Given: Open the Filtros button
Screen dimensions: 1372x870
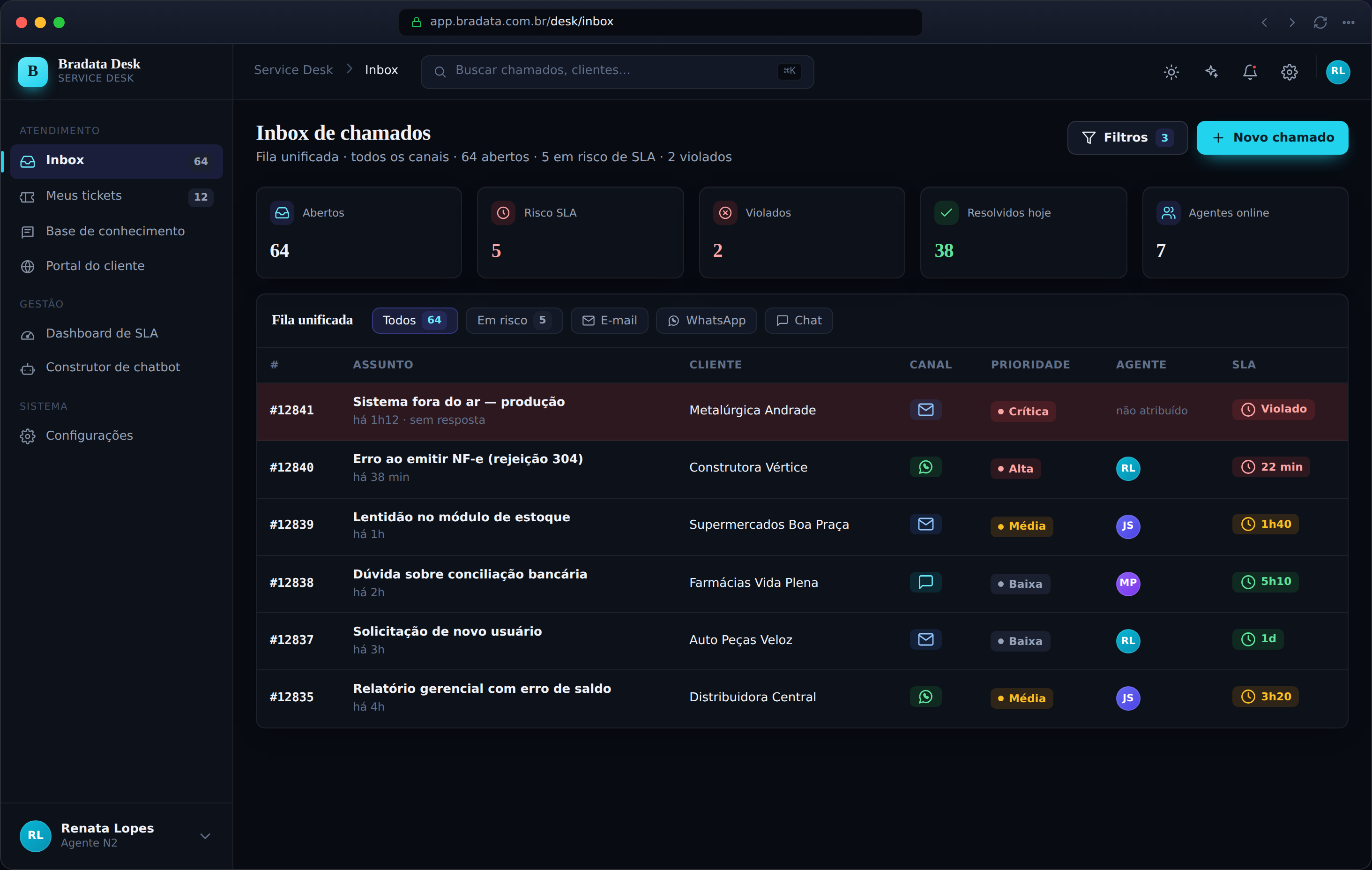Looking at the screenshot, I should 1127,137.
